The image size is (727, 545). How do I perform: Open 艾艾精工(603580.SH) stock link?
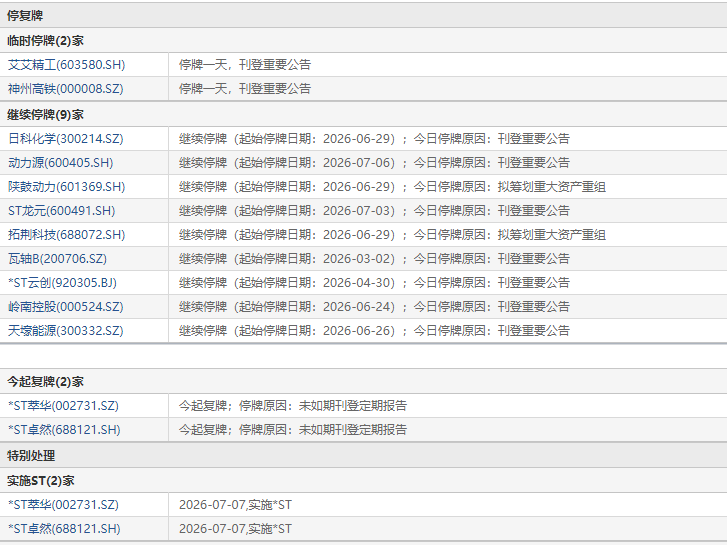click(66, 64)
